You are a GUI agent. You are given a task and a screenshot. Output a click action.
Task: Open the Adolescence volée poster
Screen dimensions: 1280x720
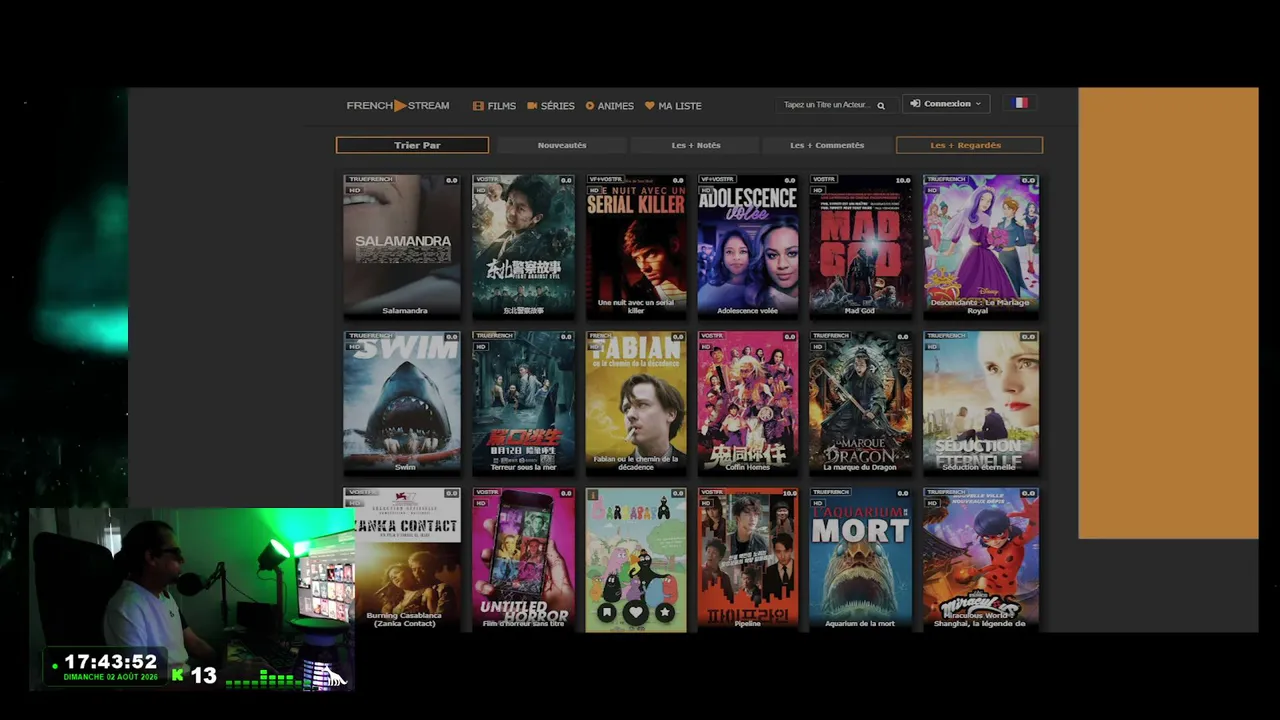(748, 246)
